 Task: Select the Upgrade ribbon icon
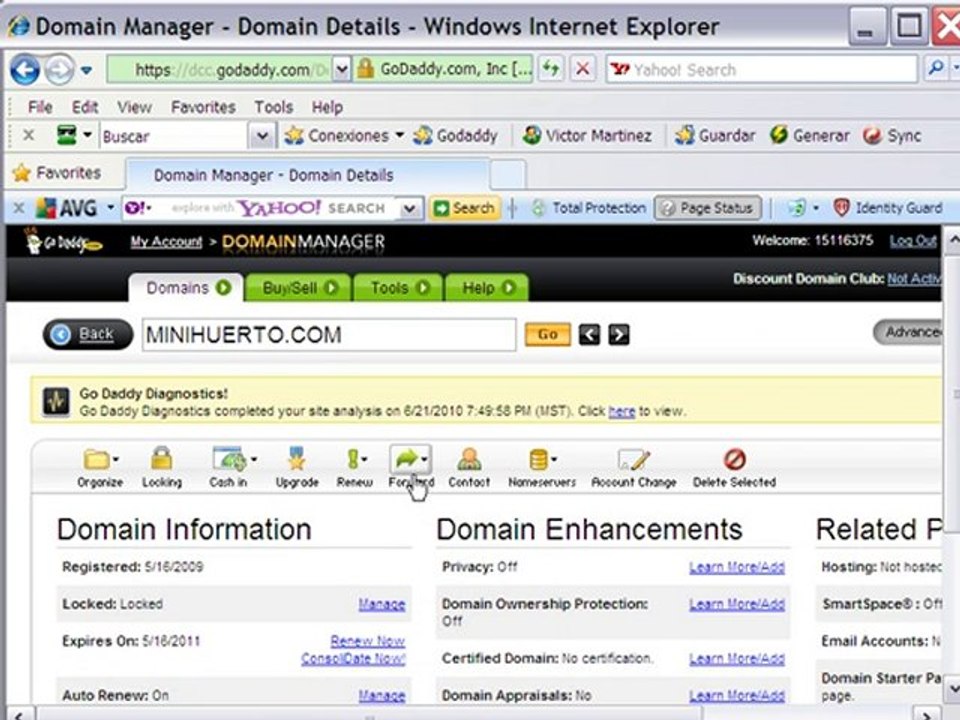(x=297, y=459)
